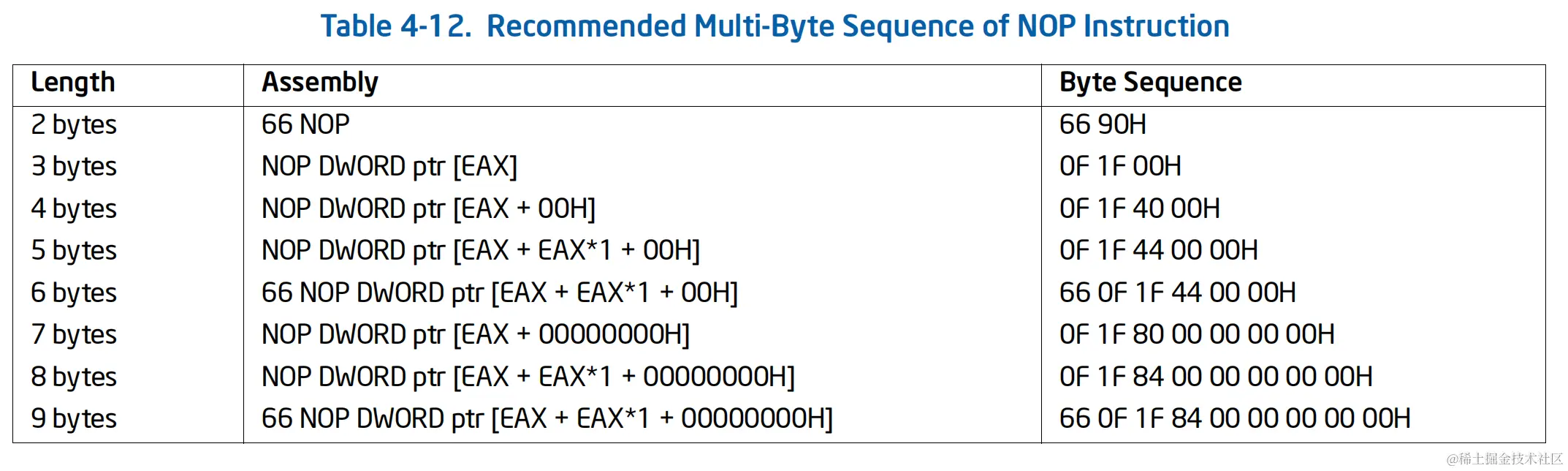The image size is (1568, 471).
Task: Click the '8 bytes' length cell
Action: click(74, 377)
